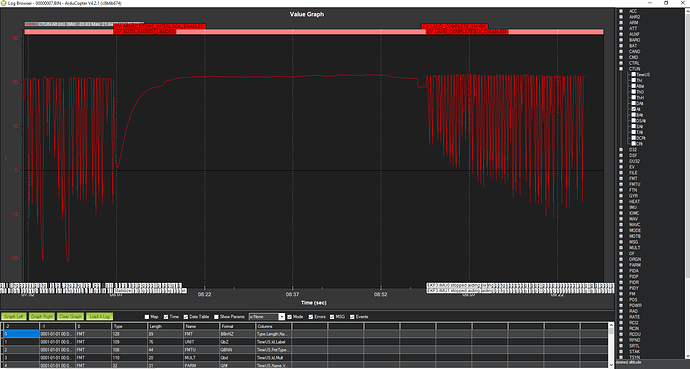Expand the ATT message group
The image size is (690, 369).
(621, 29)
